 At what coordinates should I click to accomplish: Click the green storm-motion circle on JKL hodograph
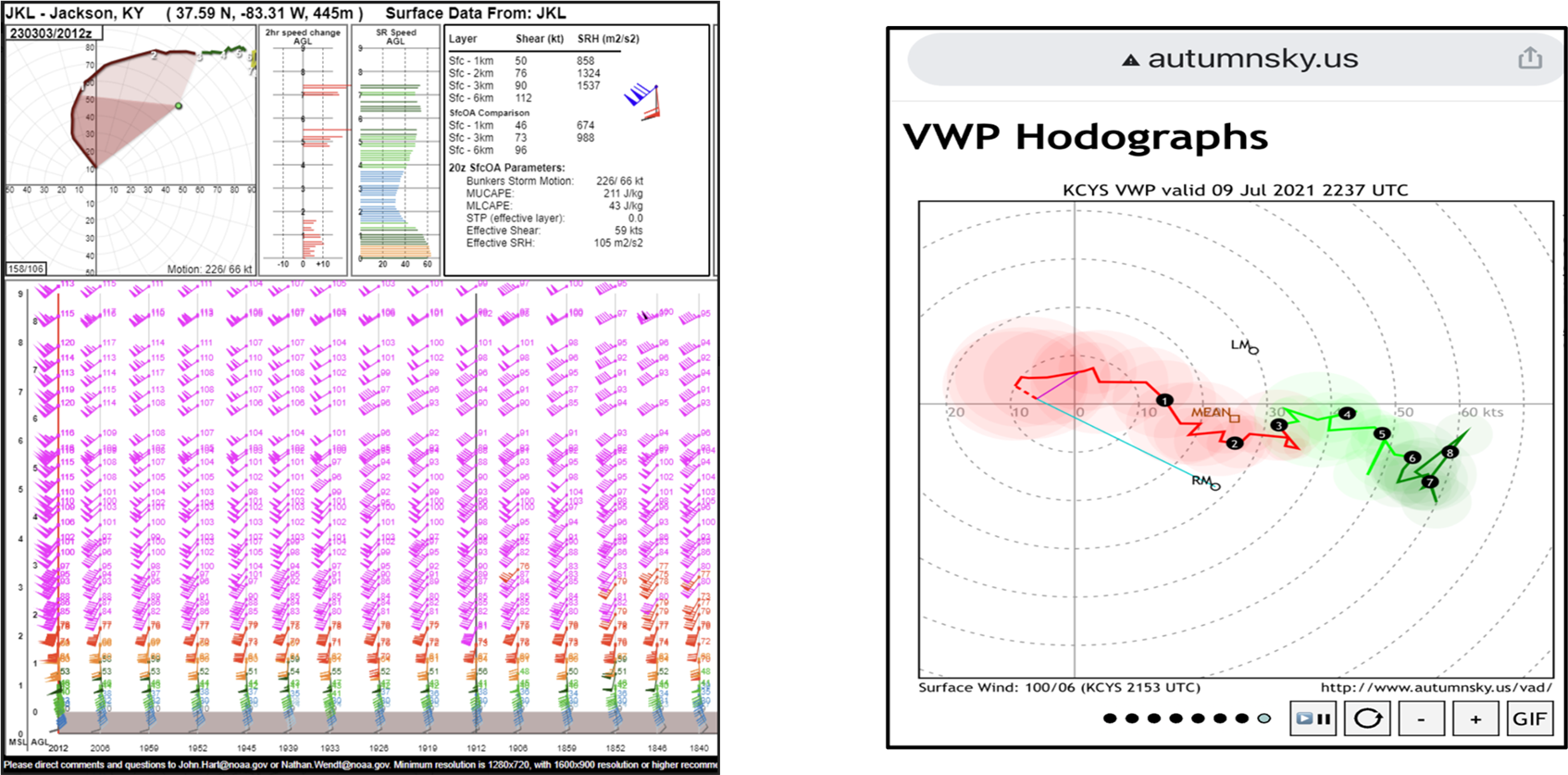click(179, 106)
